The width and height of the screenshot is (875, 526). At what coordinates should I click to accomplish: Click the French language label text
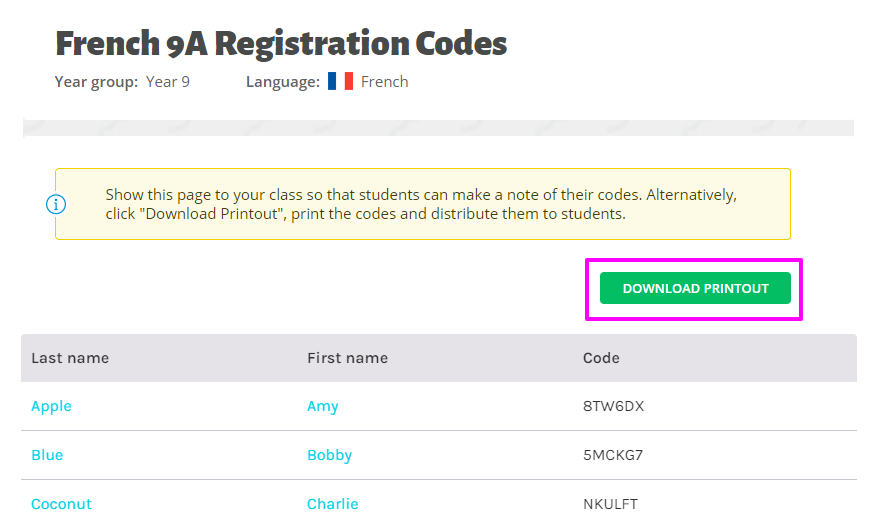tap(384, 82)
